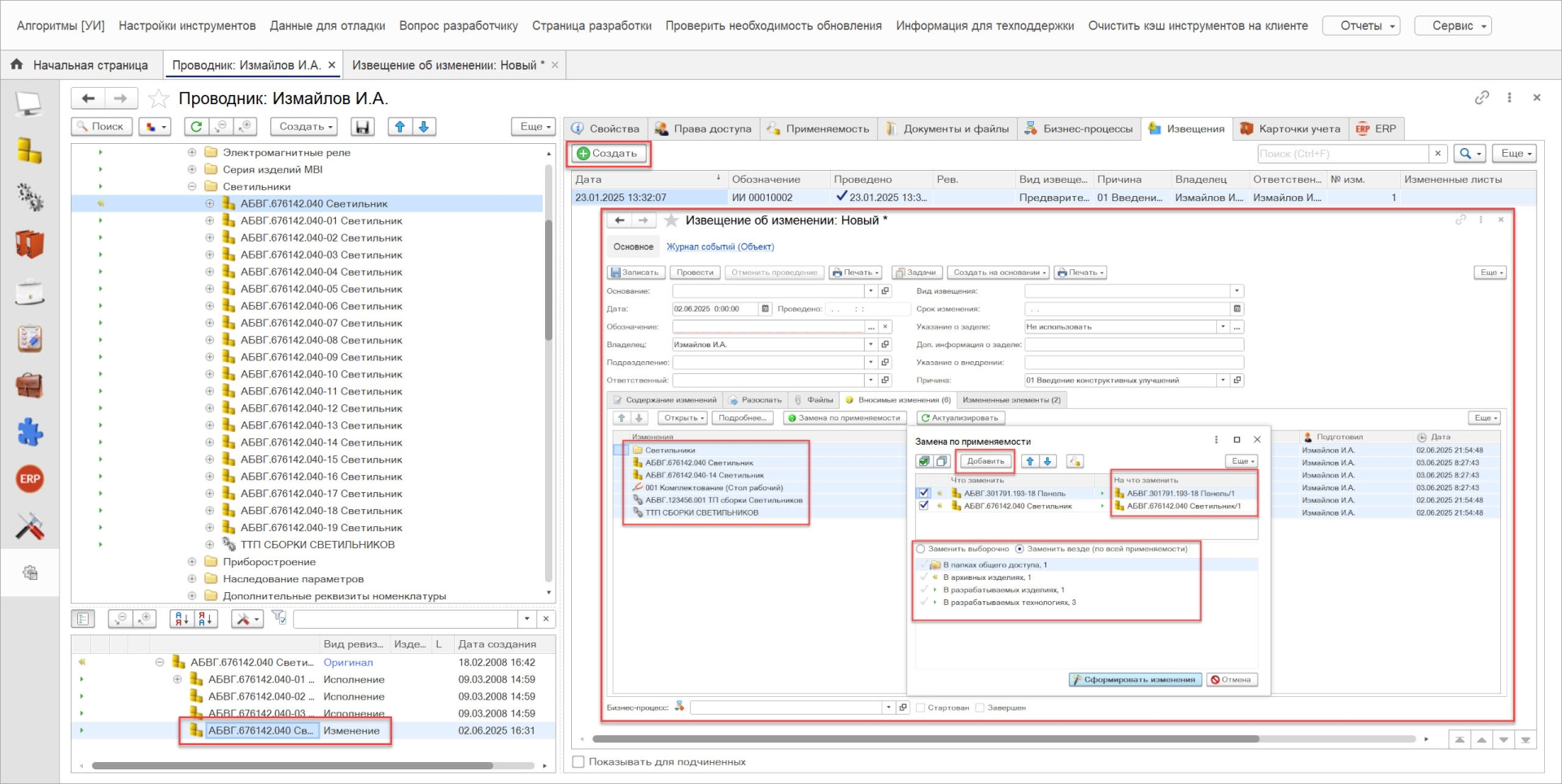Add Проводник to favorites with the star
This screenshot has width=1562, height=784.
coord(159,99)
